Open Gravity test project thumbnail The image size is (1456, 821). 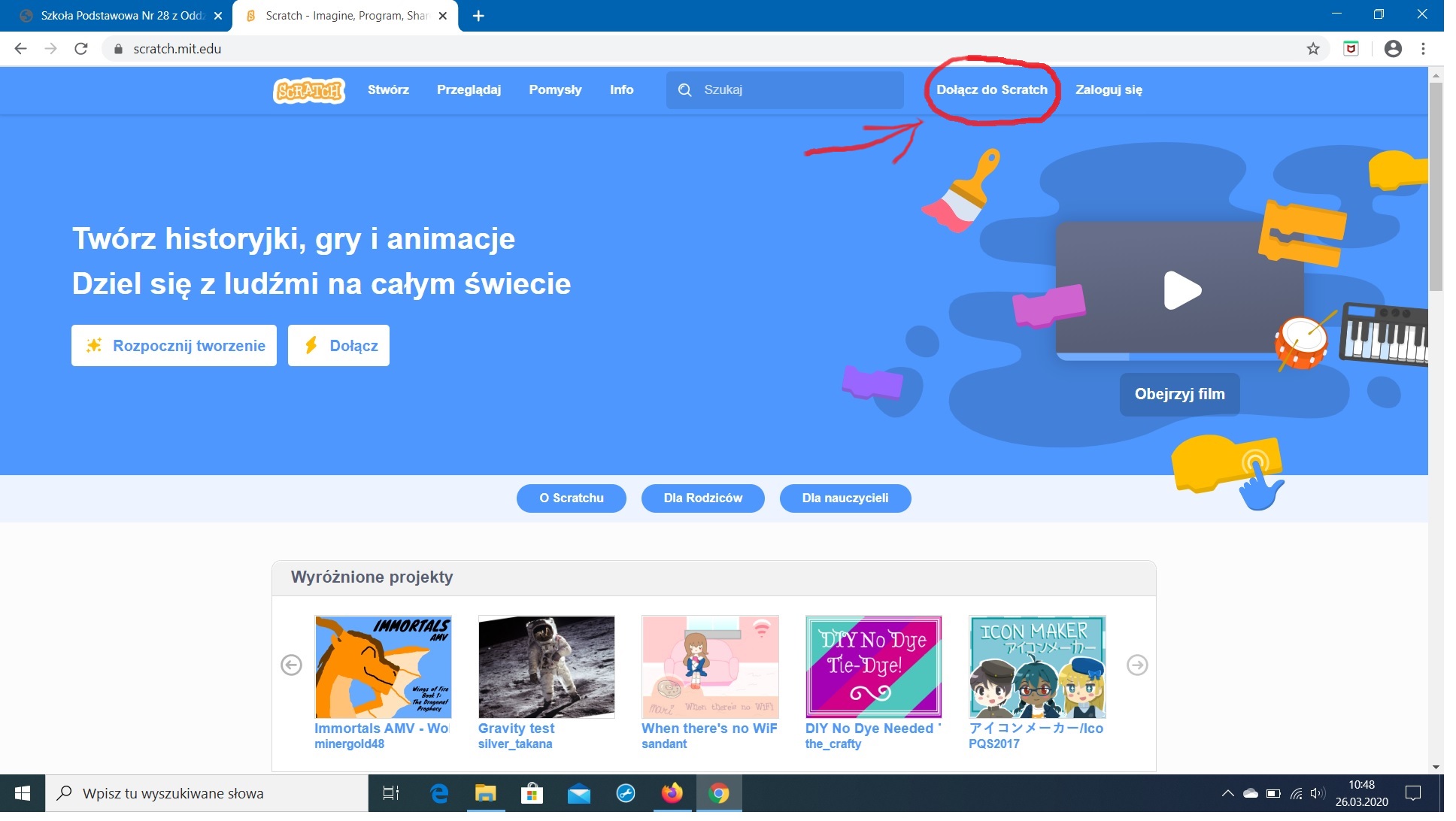point(546,667)
